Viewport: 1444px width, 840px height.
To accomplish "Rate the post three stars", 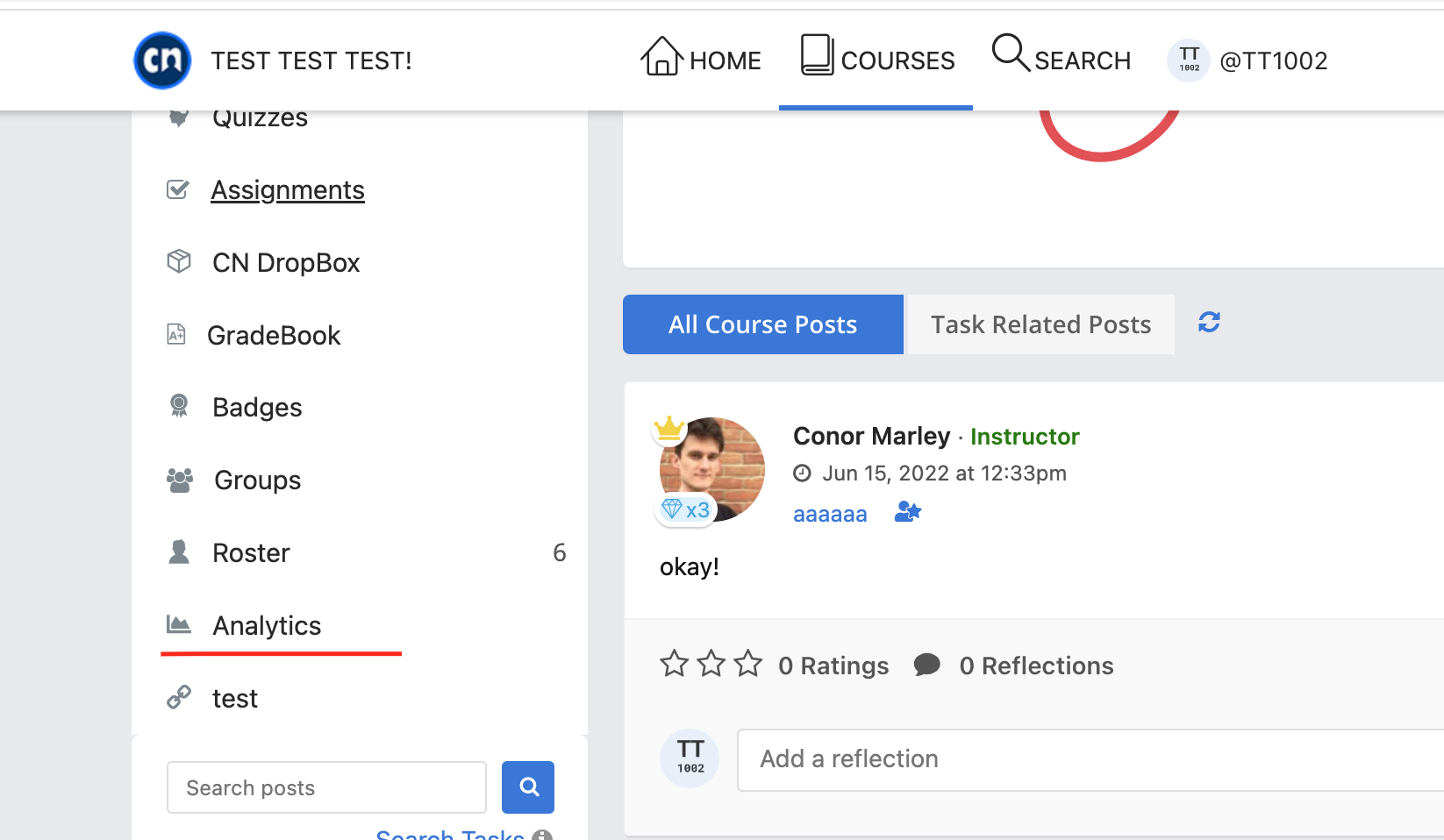I will [x=747, y=664].
